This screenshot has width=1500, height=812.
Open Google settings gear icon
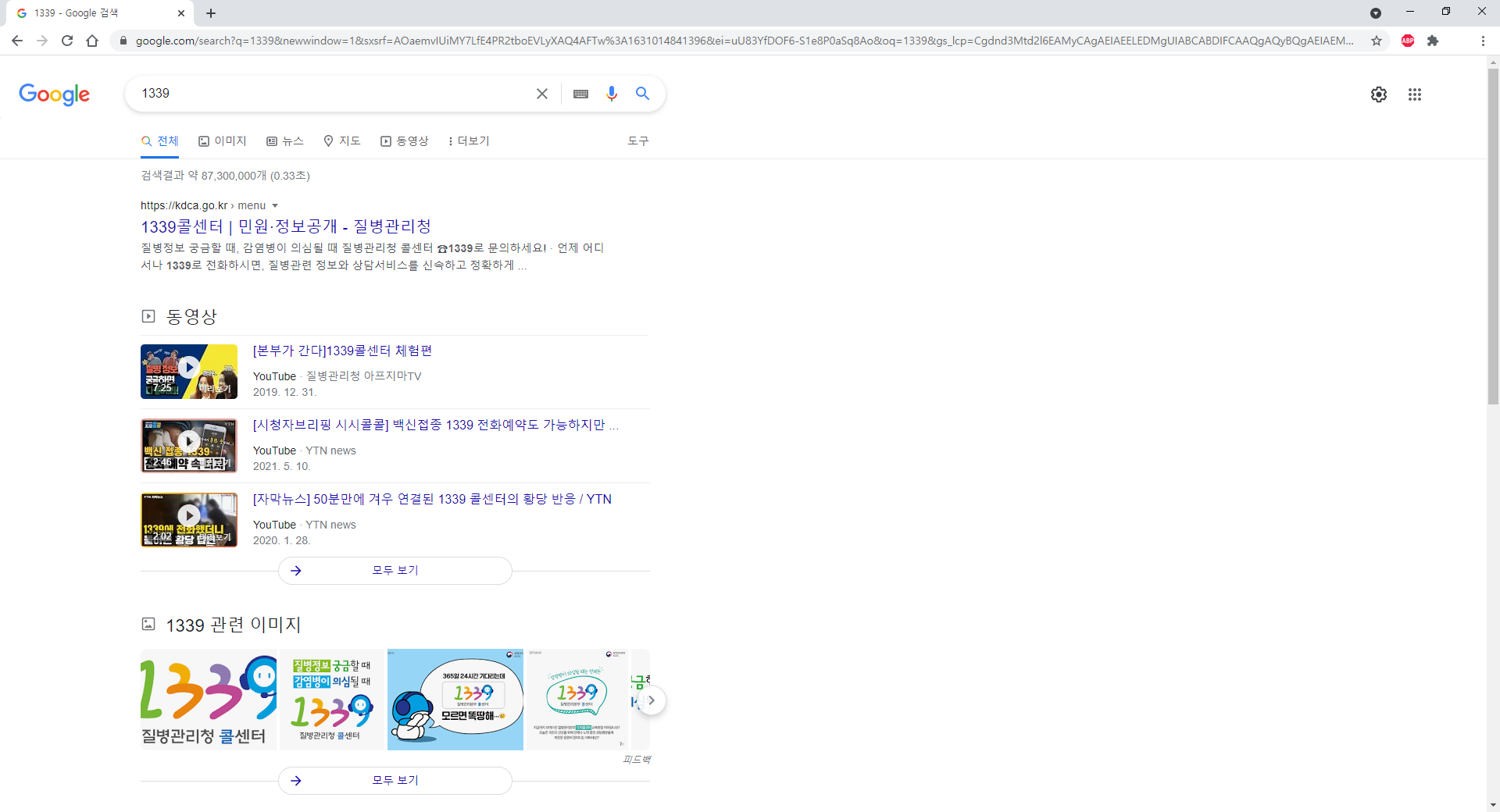click(1379, 94)
